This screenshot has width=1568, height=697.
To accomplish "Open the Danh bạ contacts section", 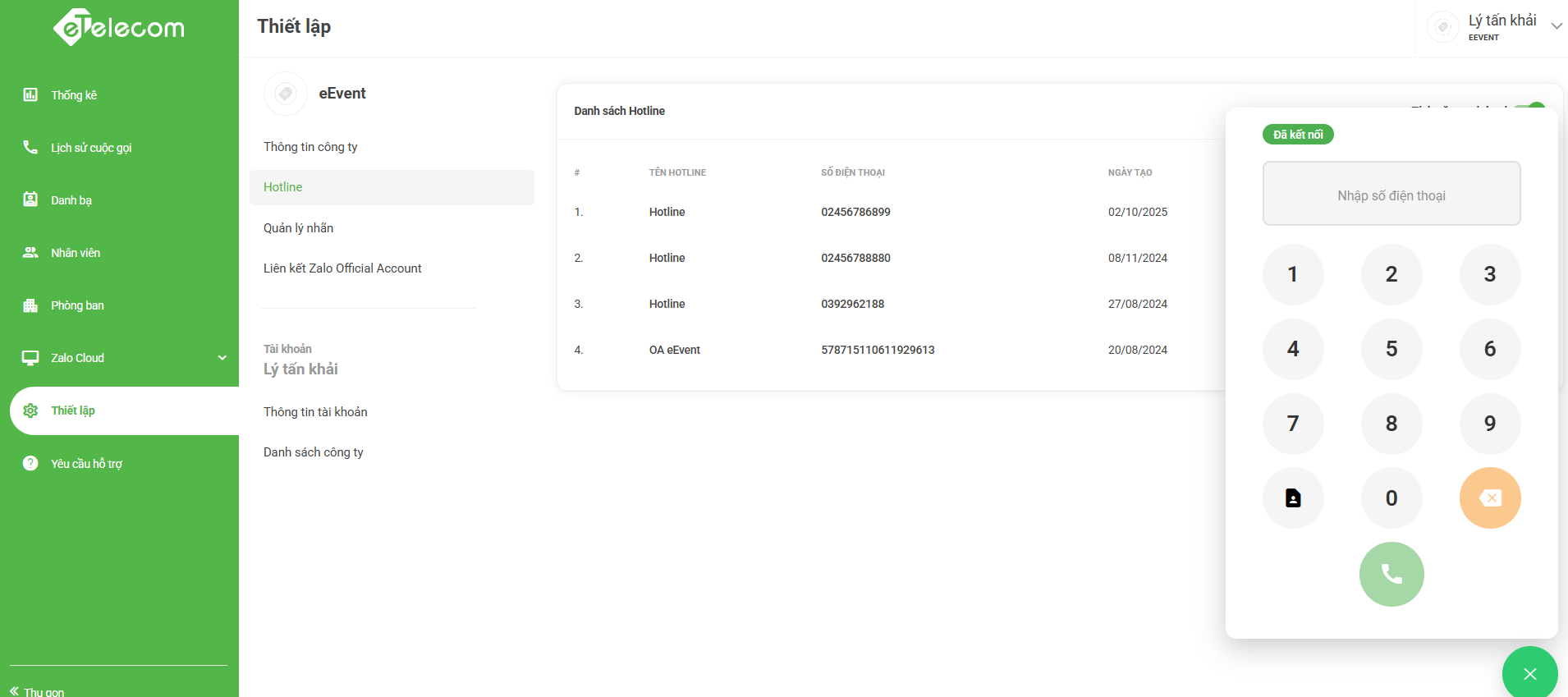I will click(x=71, y=200).
